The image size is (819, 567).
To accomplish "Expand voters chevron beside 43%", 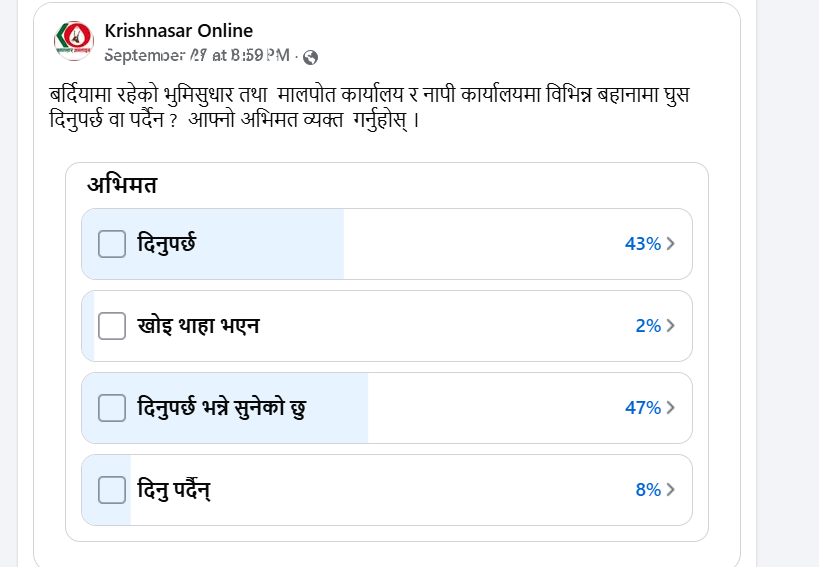I will click(671, 244).
